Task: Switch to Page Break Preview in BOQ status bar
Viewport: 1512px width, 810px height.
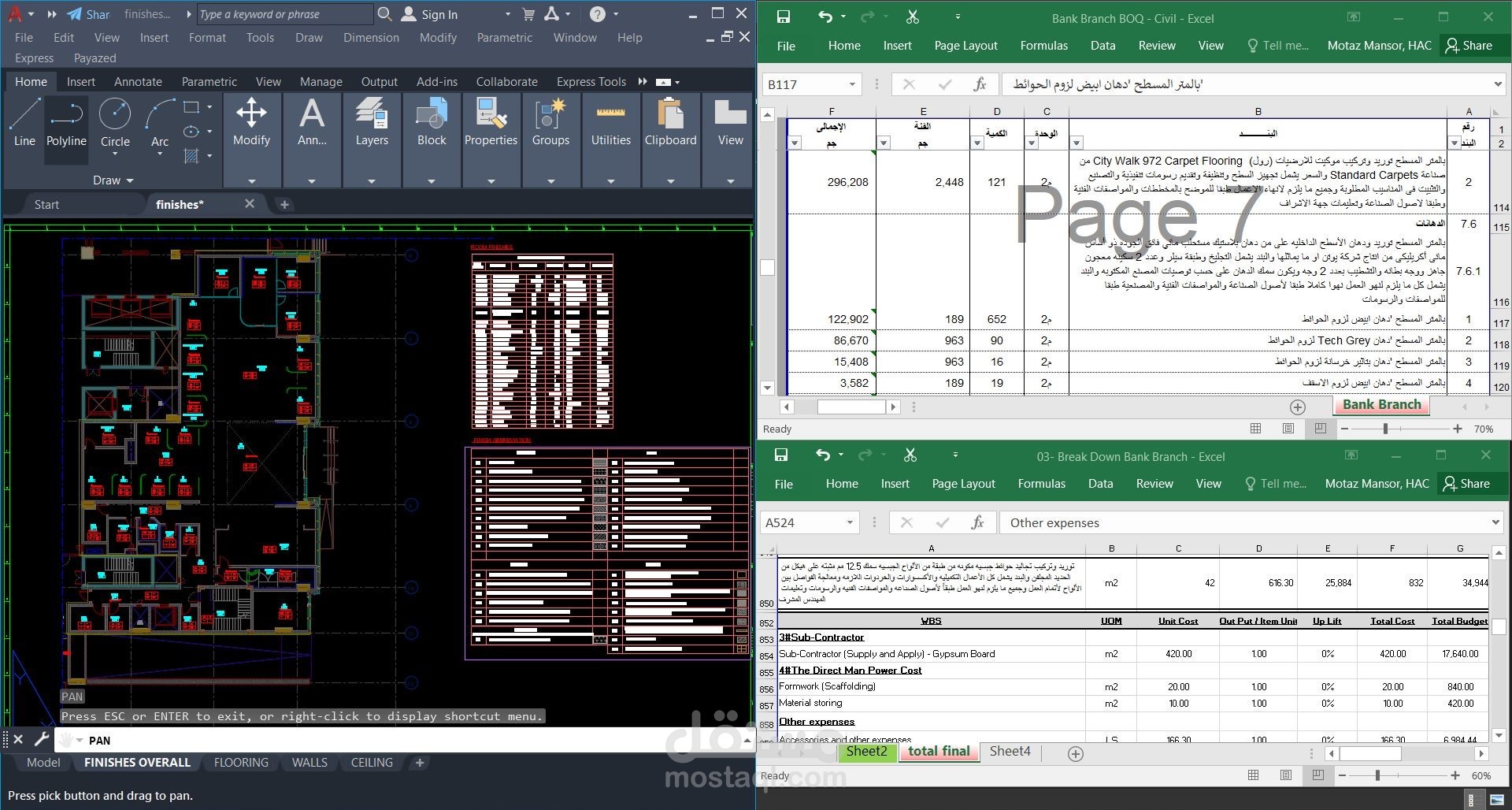Action: [1321, 429]
